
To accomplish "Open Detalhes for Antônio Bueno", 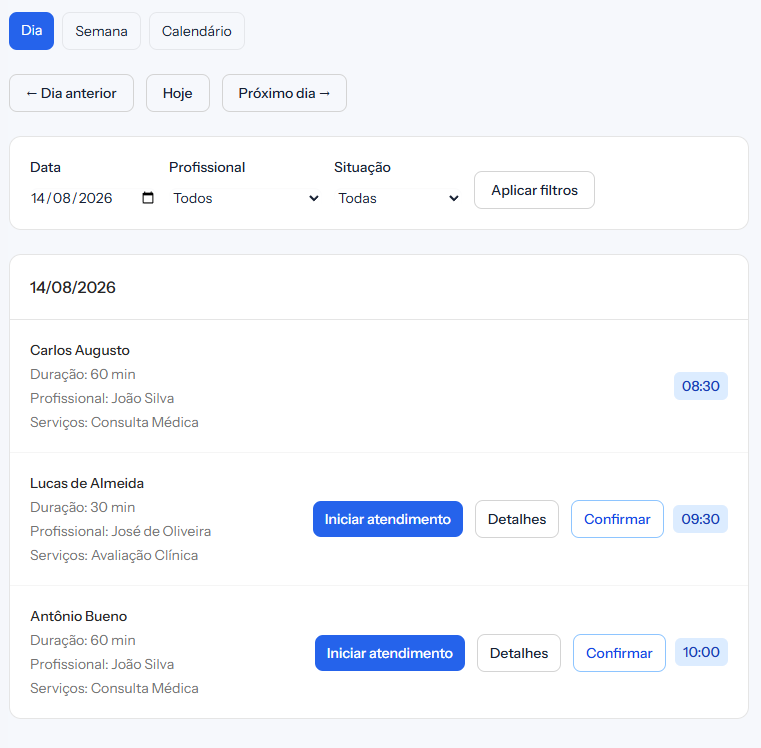I will 519,653.
